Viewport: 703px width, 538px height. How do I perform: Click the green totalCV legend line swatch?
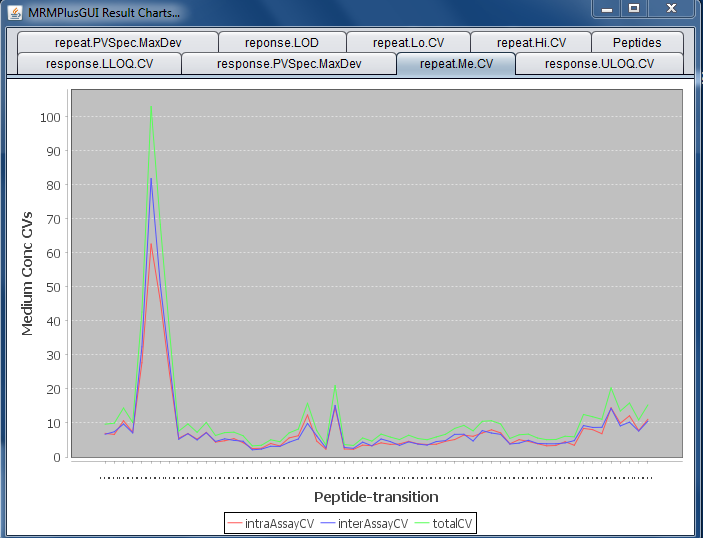click(x=422, y=524)
